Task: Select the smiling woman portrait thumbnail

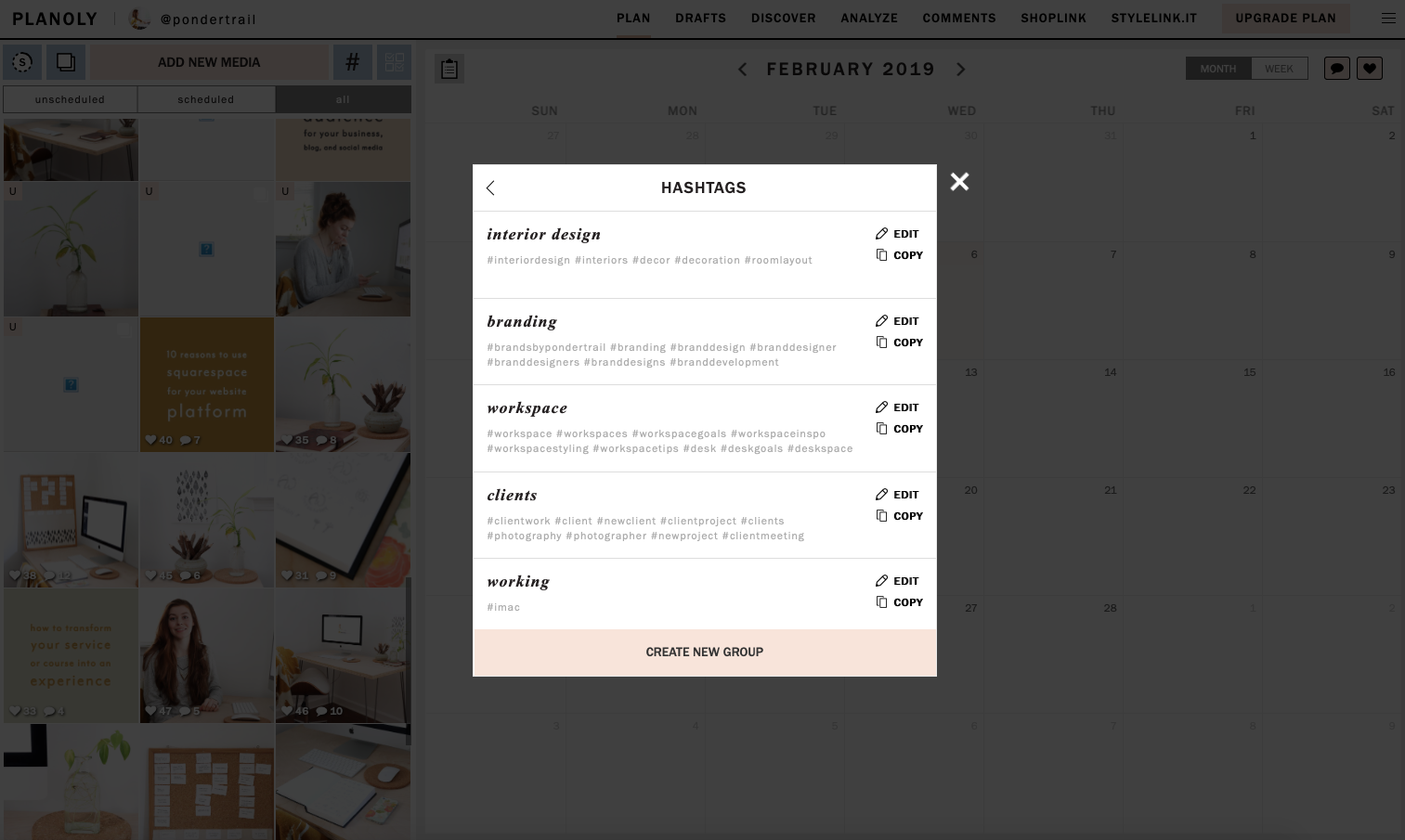Action: tap(207, 655)
